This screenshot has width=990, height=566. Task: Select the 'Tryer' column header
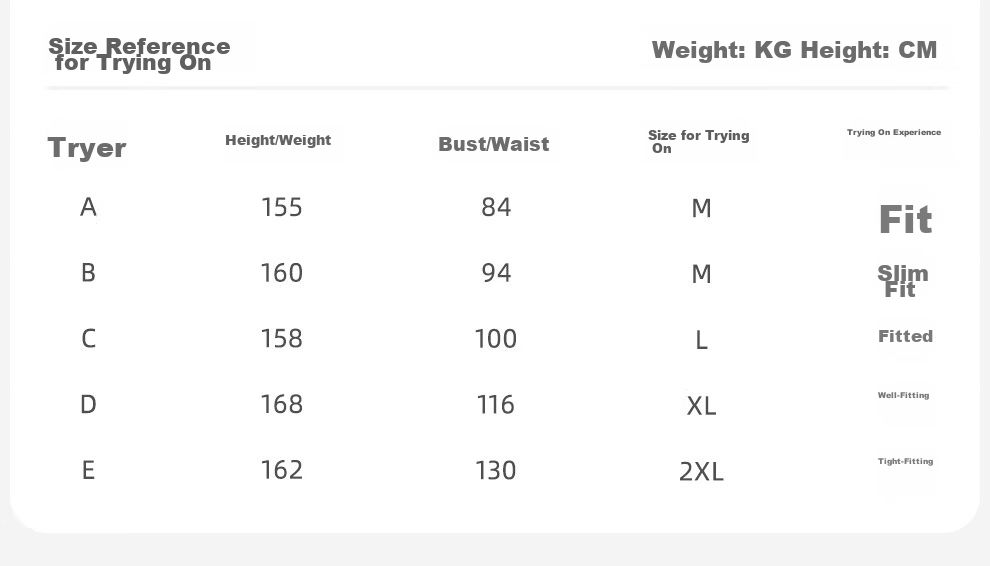pos(87,148)
